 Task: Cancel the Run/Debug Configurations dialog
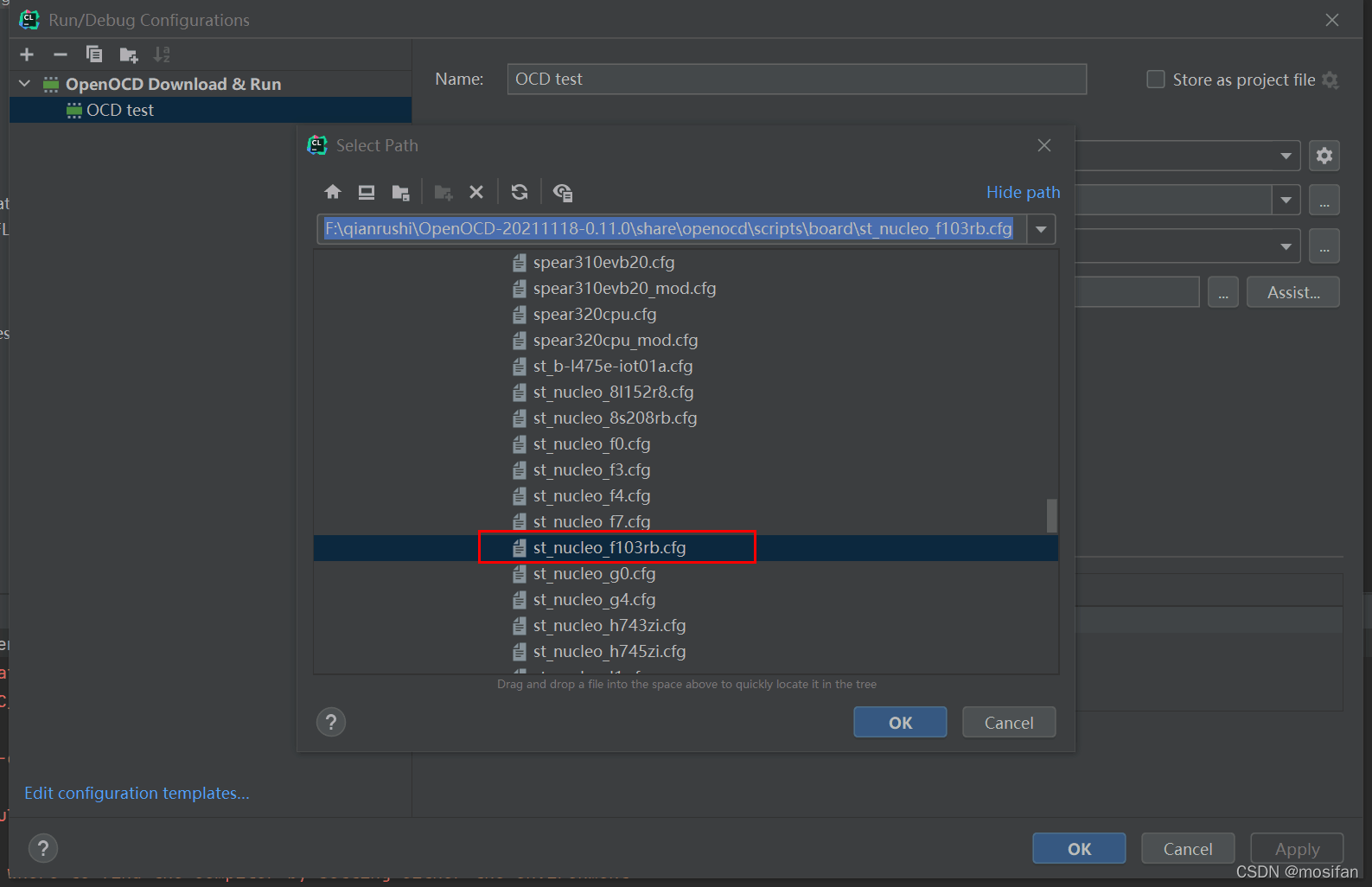click(1188, 848)
